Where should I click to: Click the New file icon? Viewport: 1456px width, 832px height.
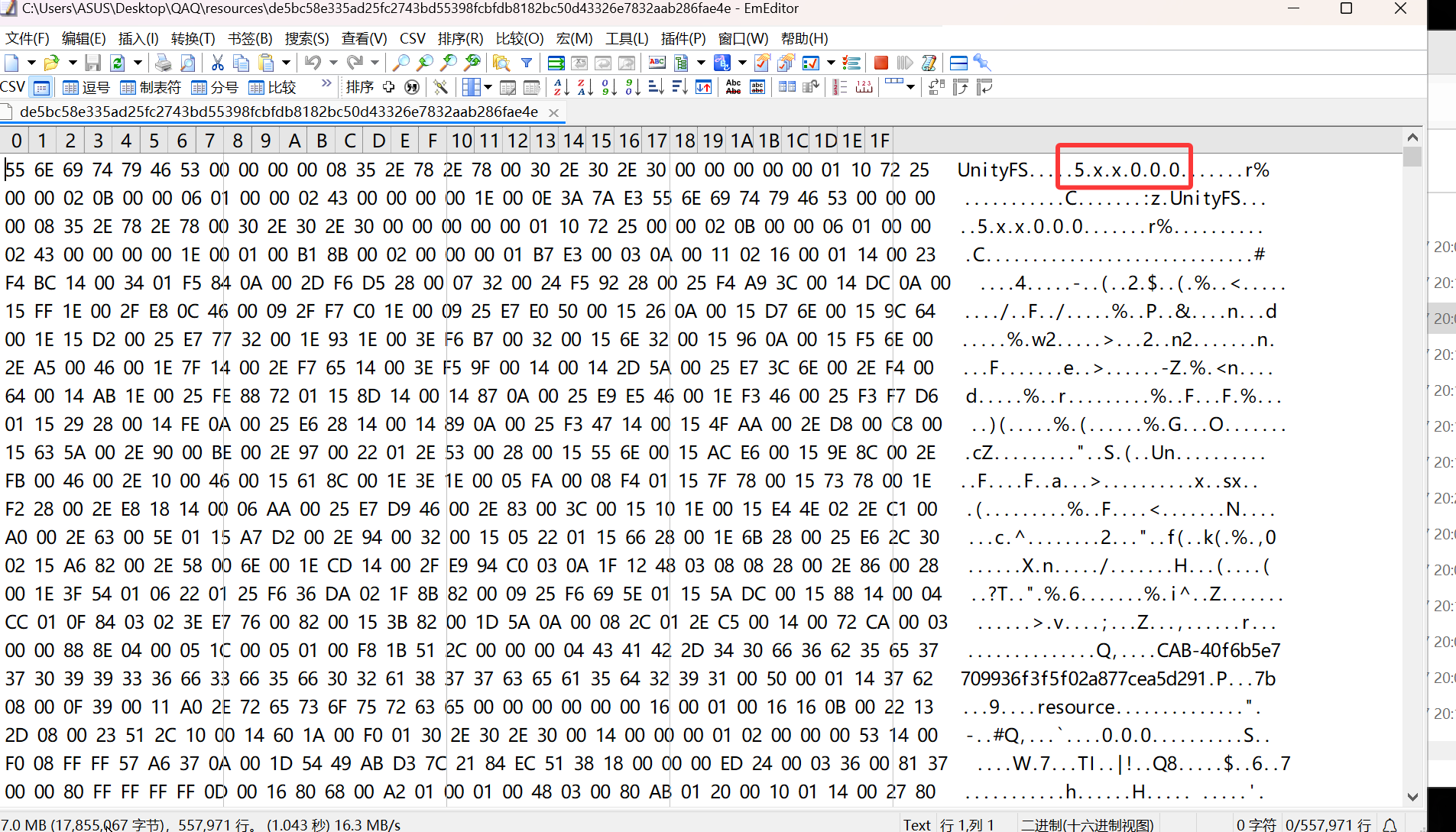12,63
